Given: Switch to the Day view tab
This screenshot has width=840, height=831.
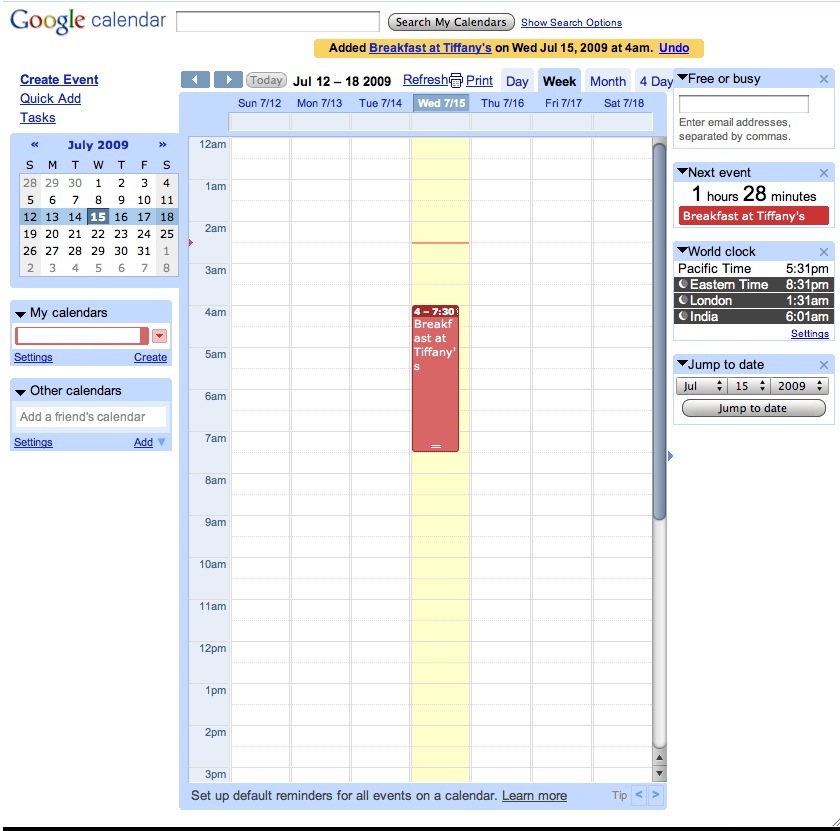Looking at the screenshot, I should click(518, 81).
